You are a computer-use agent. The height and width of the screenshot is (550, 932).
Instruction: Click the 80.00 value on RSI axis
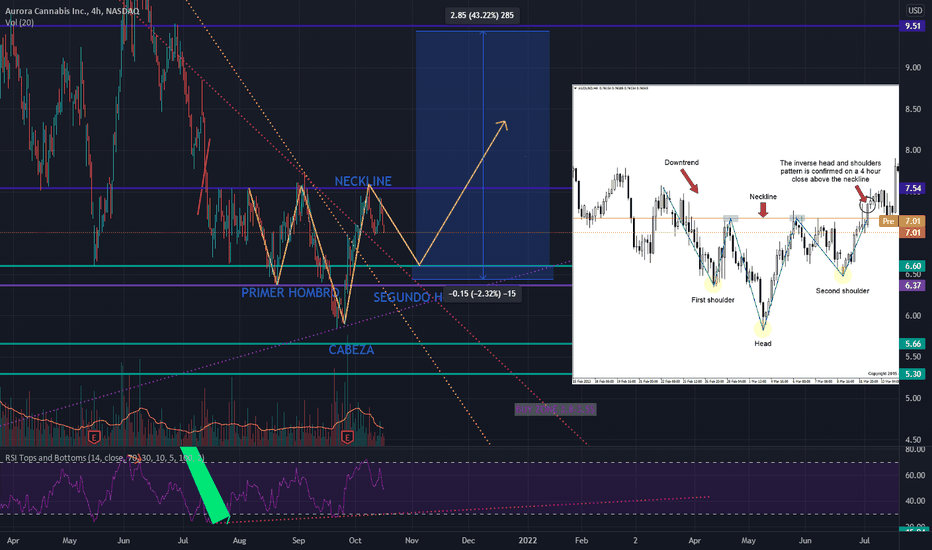point(915,450)
